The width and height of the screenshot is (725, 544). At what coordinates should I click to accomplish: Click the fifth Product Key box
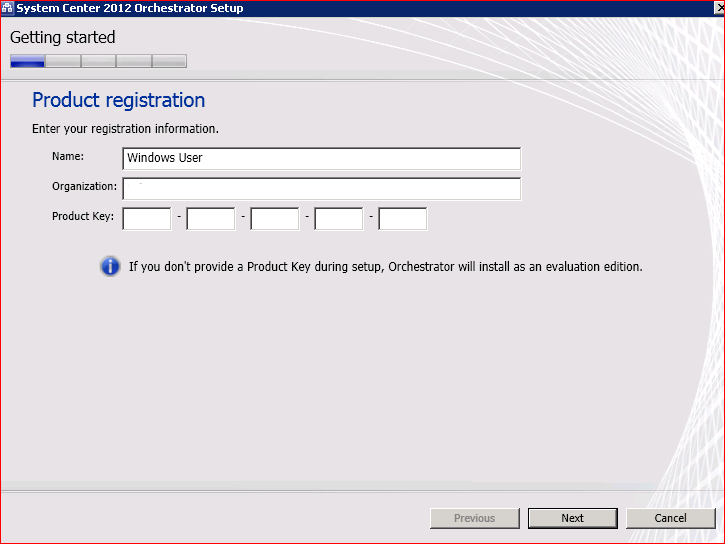402,219
